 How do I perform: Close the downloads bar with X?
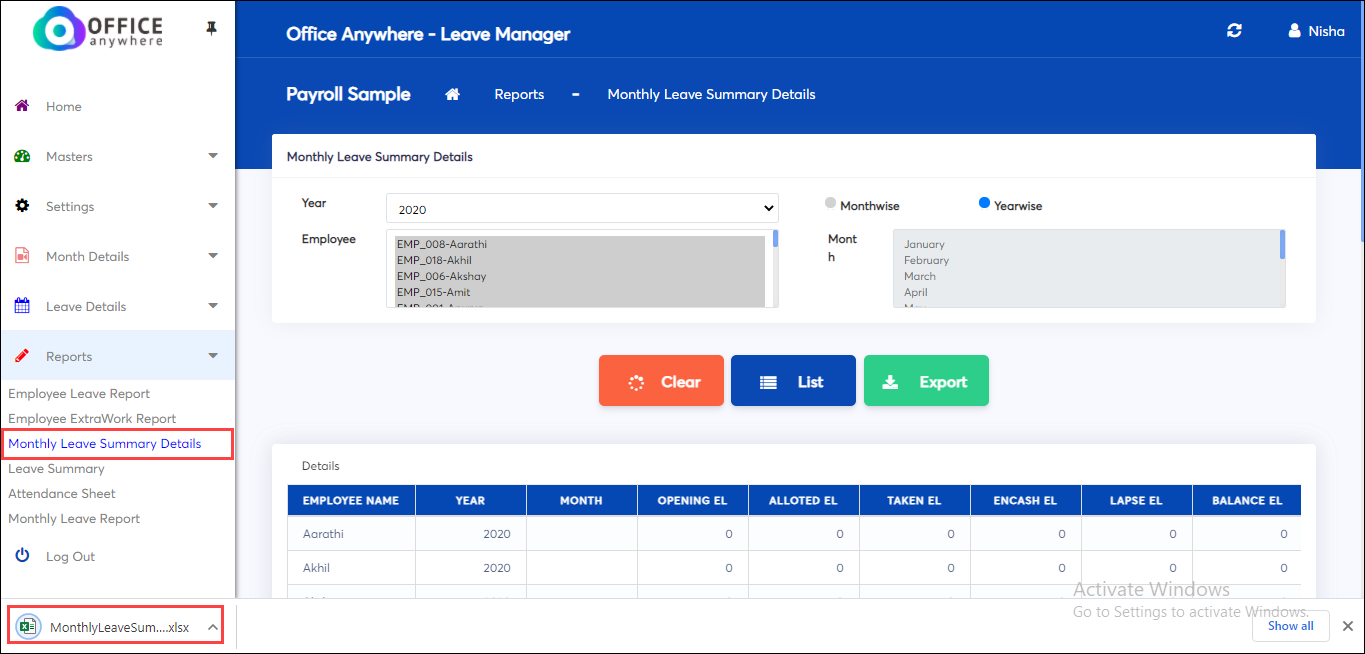[x=1347, y=626]
